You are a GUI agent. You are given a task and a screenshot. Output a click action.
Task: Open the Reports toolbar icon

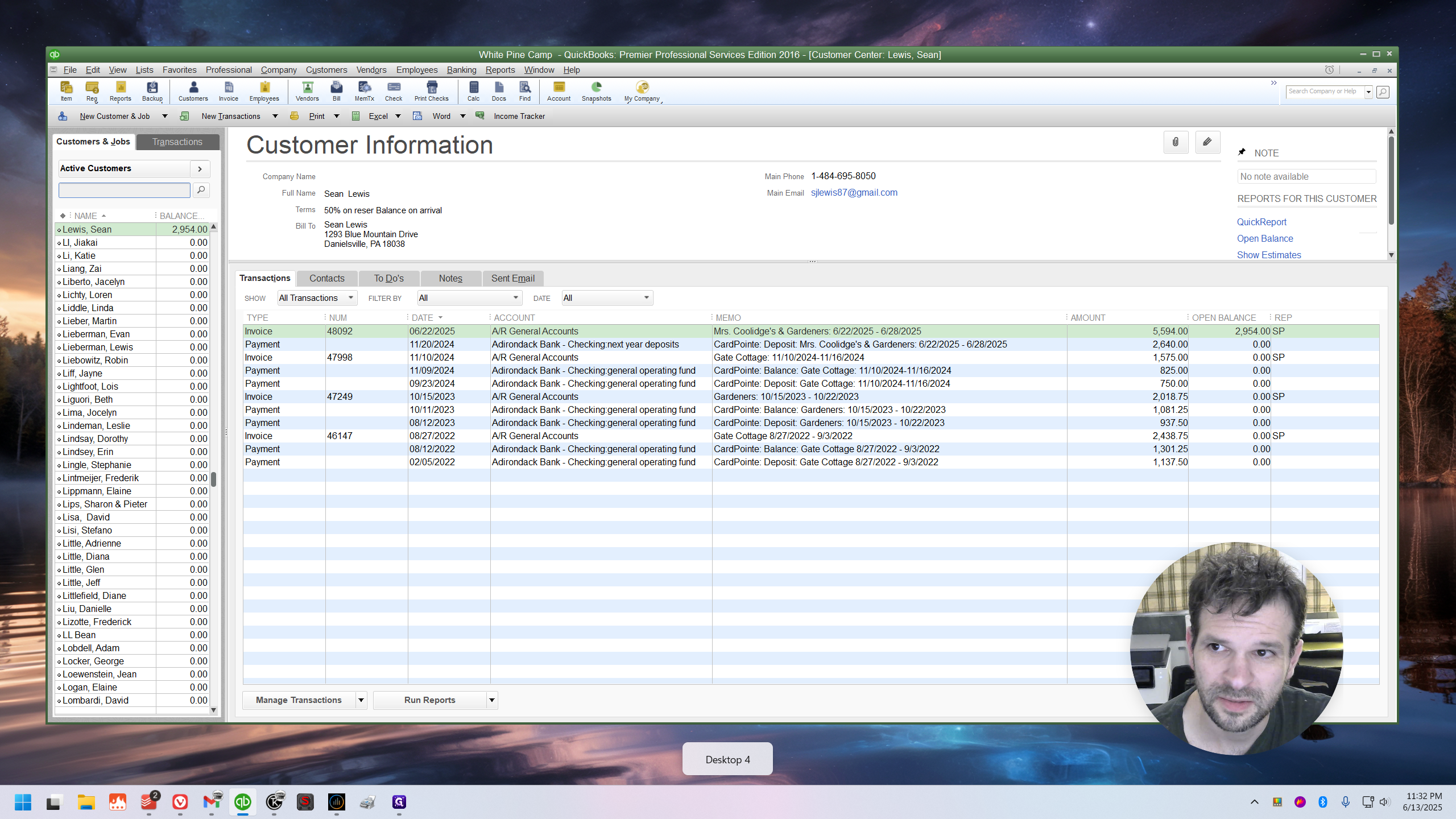pos(120,91)
